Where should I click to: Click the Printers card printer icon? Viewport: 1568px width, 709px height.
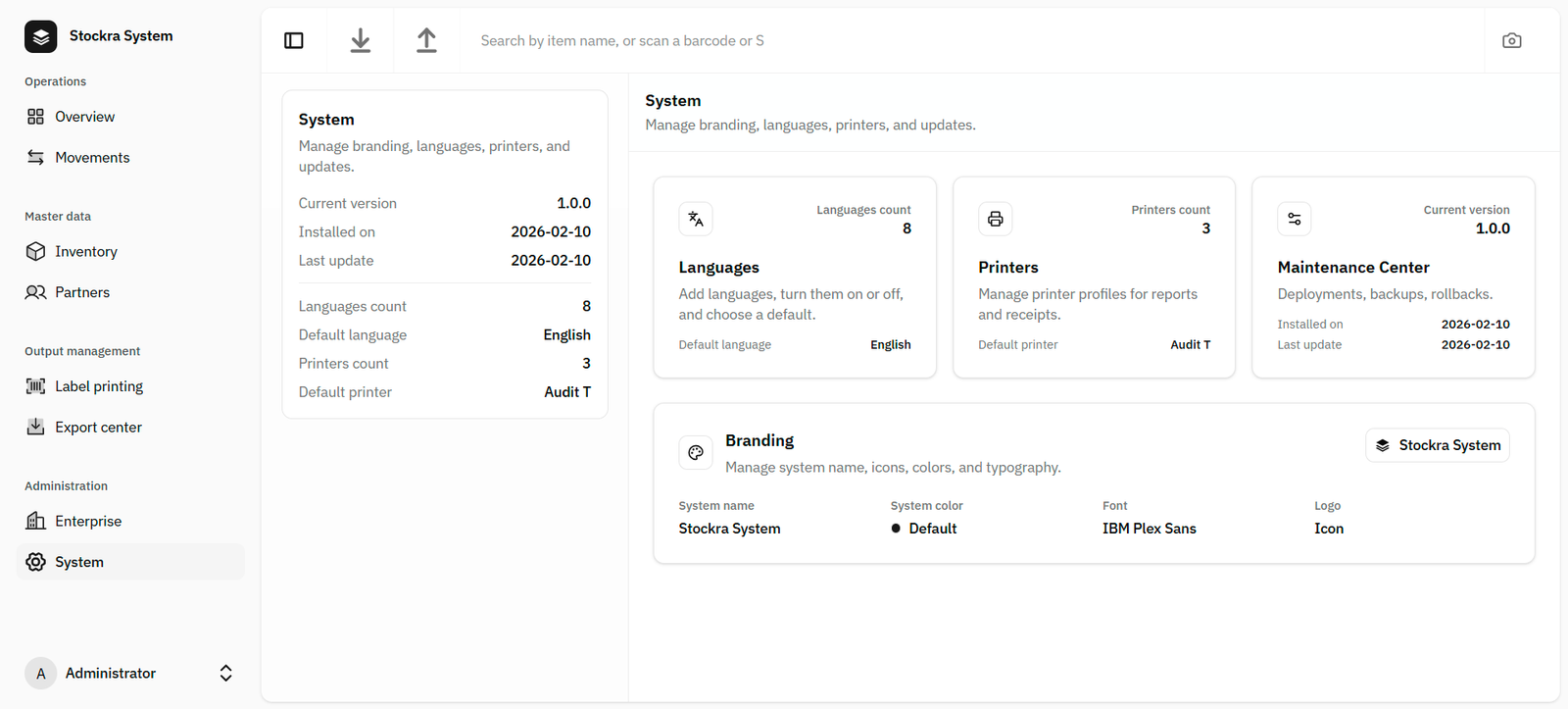(x=995, y=219)
